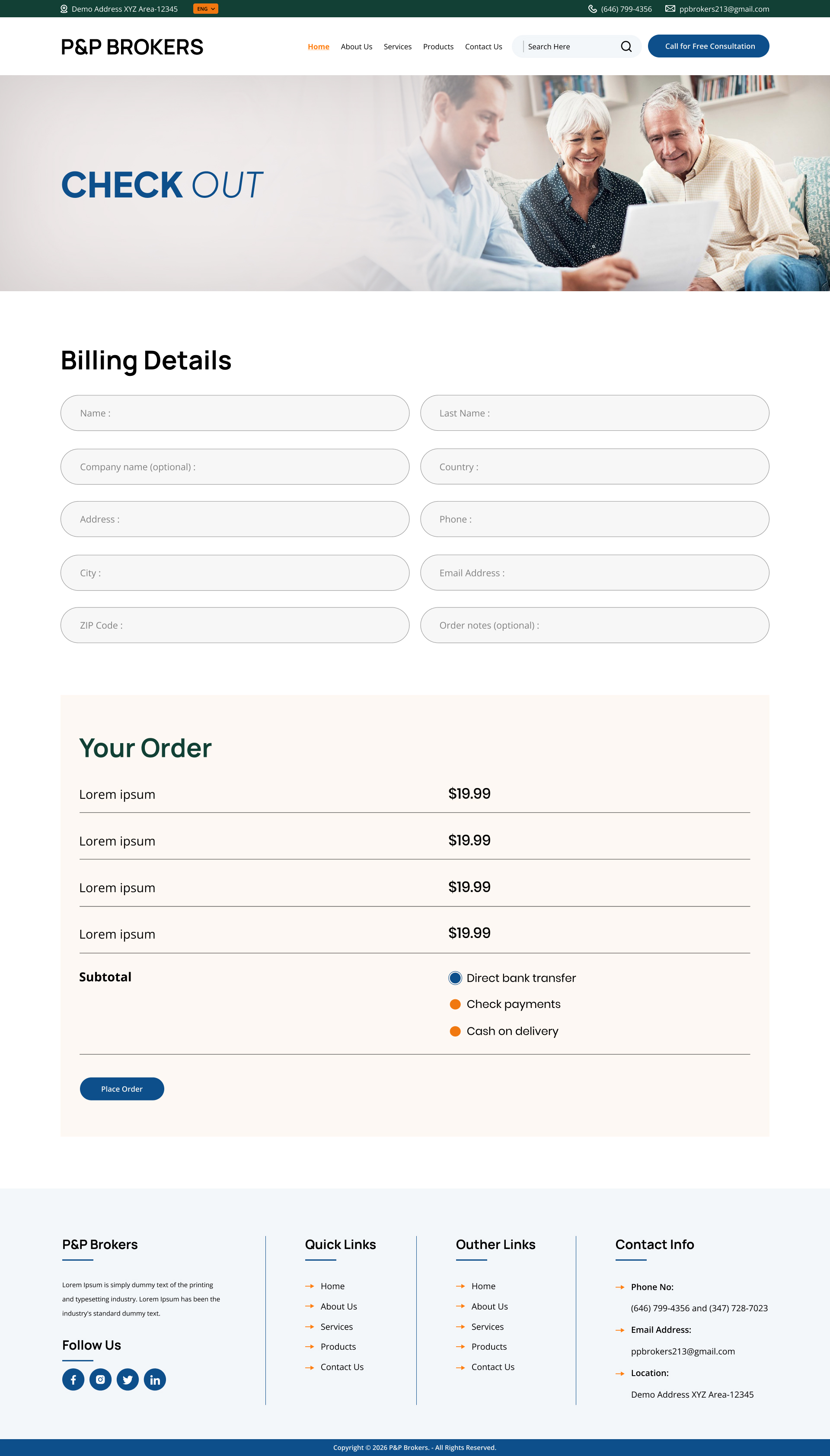Choose Cash on delivery payment option
Viewport: 830px width, 1456px height.
[x=455, y=1031]
